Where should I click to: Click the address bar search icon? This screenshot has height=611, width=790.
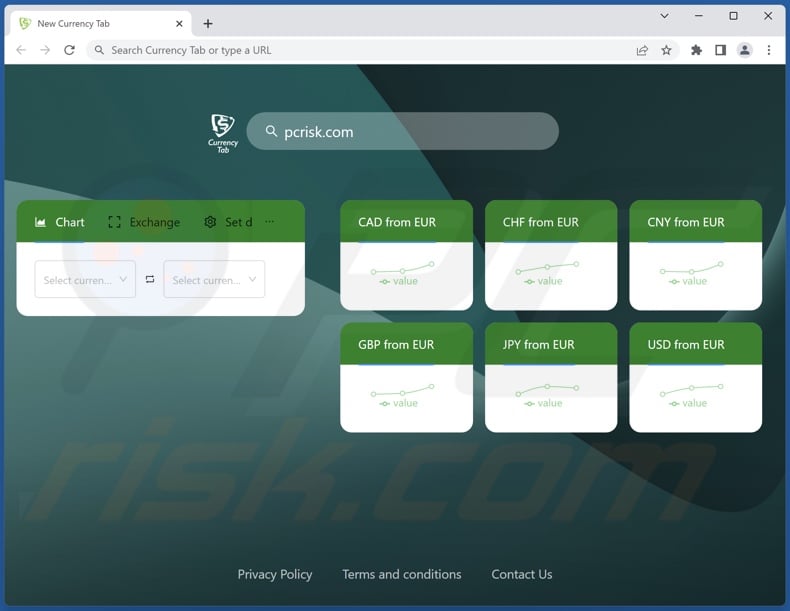point(99,50)
